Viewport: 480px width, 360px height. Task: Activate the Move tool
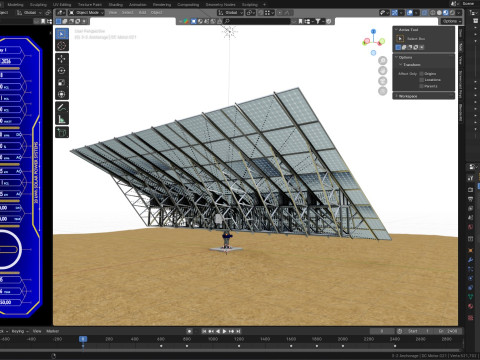(62, 59)
